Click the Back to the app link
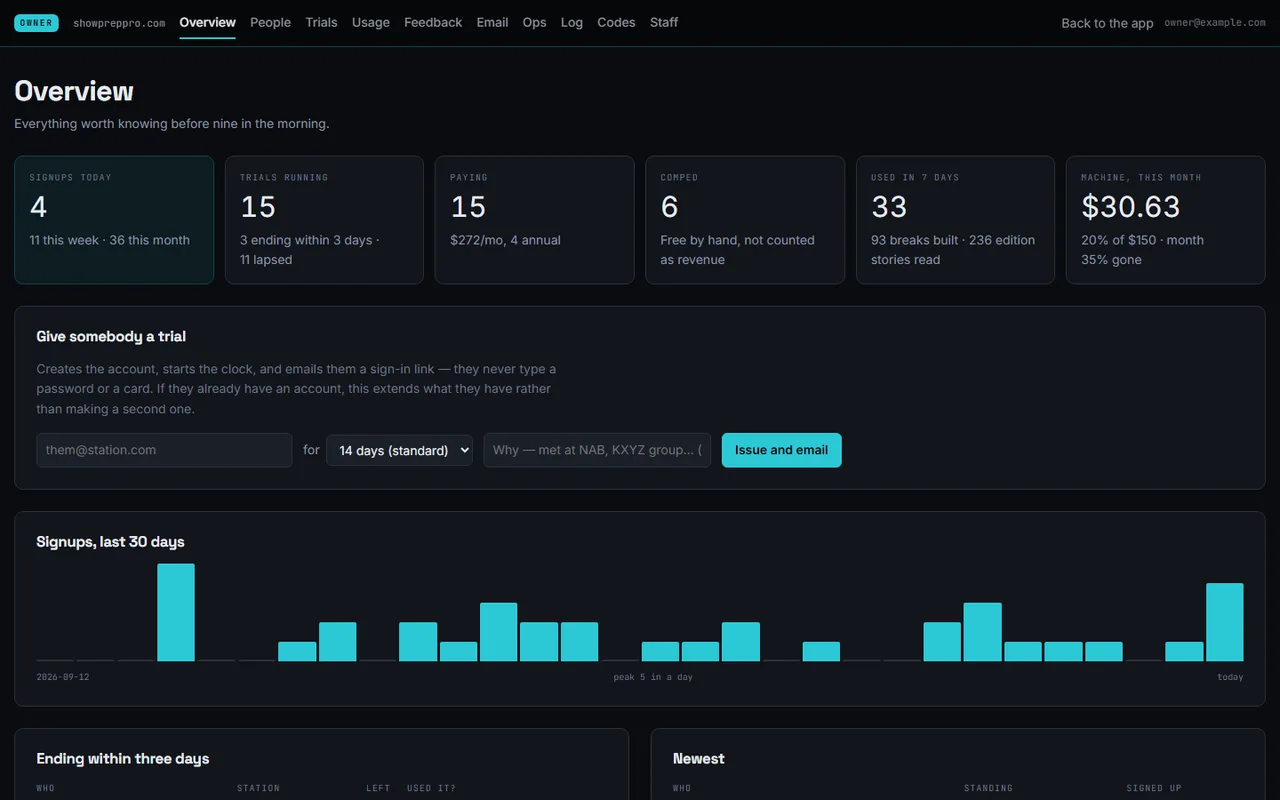This screenshot has height=800, width=1280. (x=1107, y=23)
